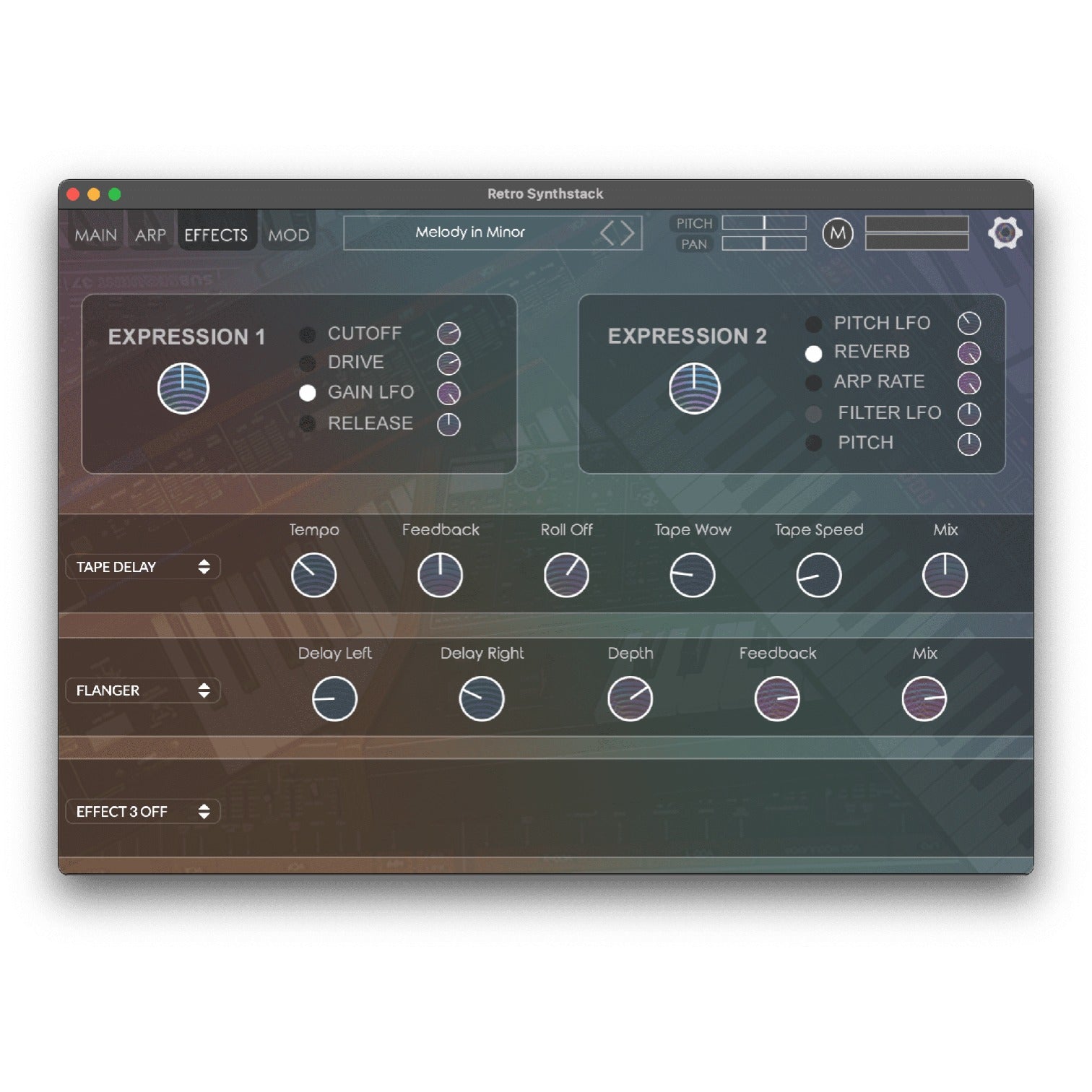
Task: Switch to the ARP tab
Action: (x=150, y=235)
